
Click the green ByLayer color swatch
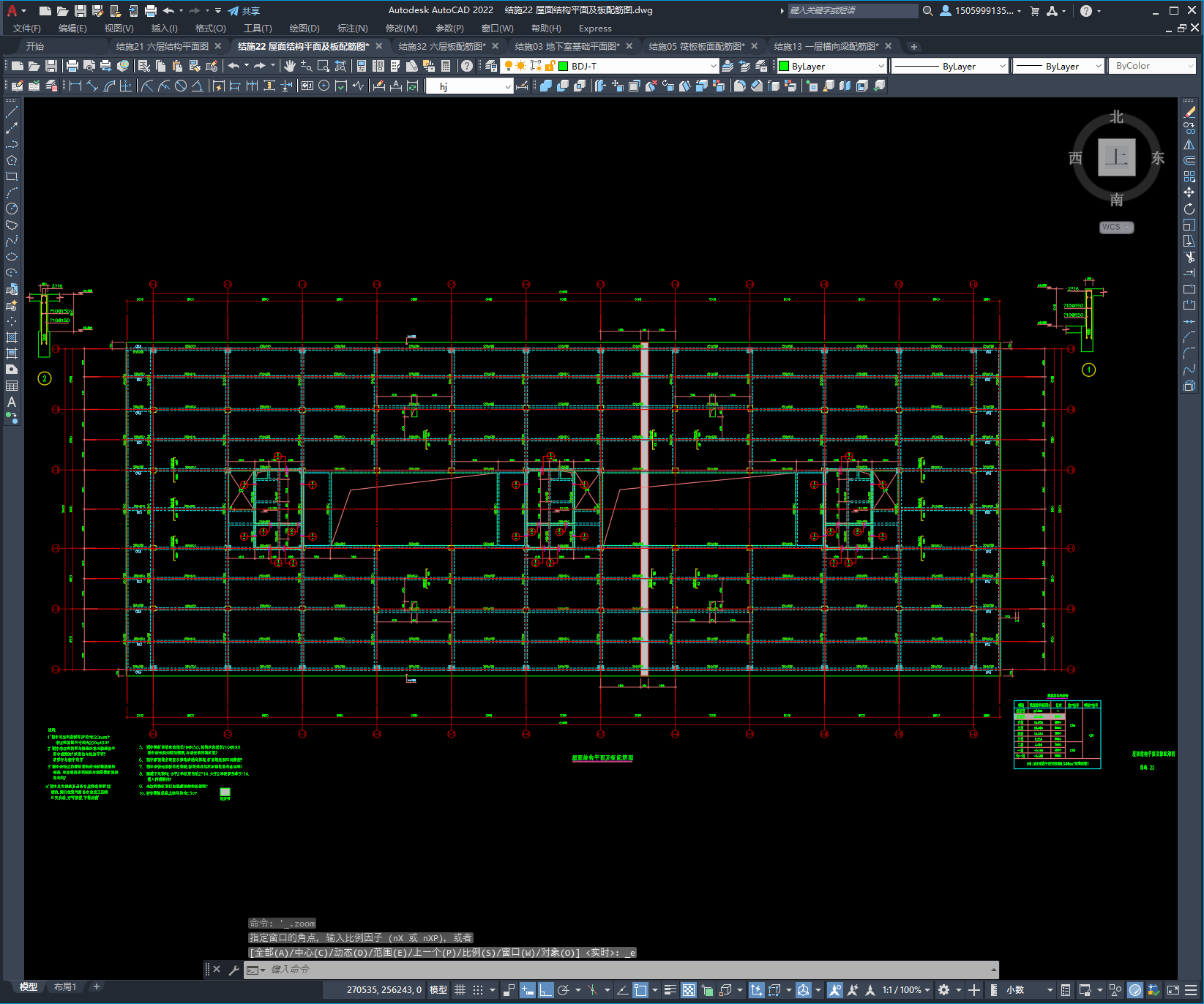click(784, 66)
